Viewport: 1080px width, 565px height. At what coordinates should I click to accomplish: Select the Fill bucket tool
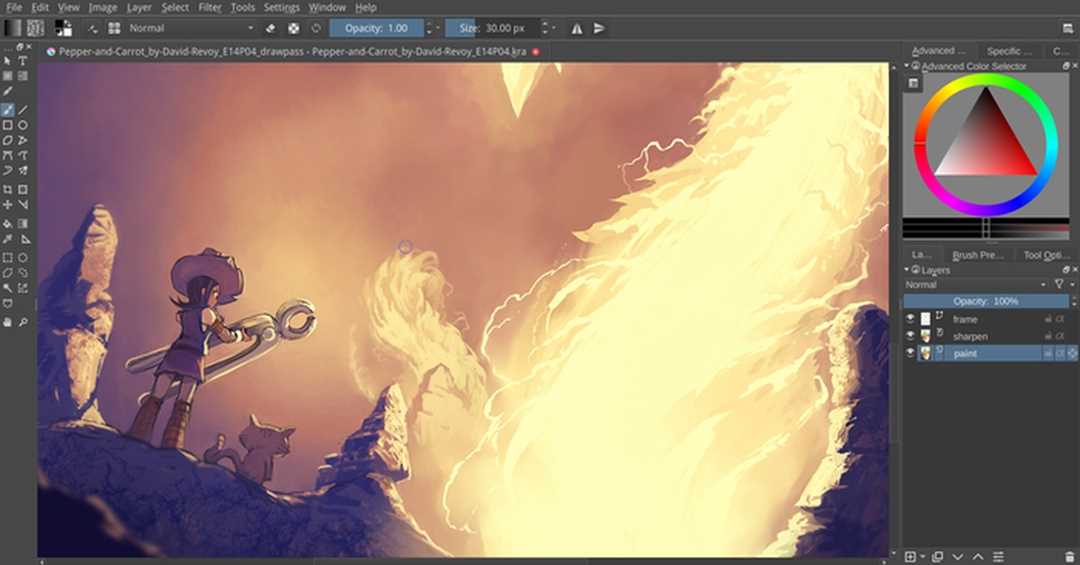(x=8, y=224)
